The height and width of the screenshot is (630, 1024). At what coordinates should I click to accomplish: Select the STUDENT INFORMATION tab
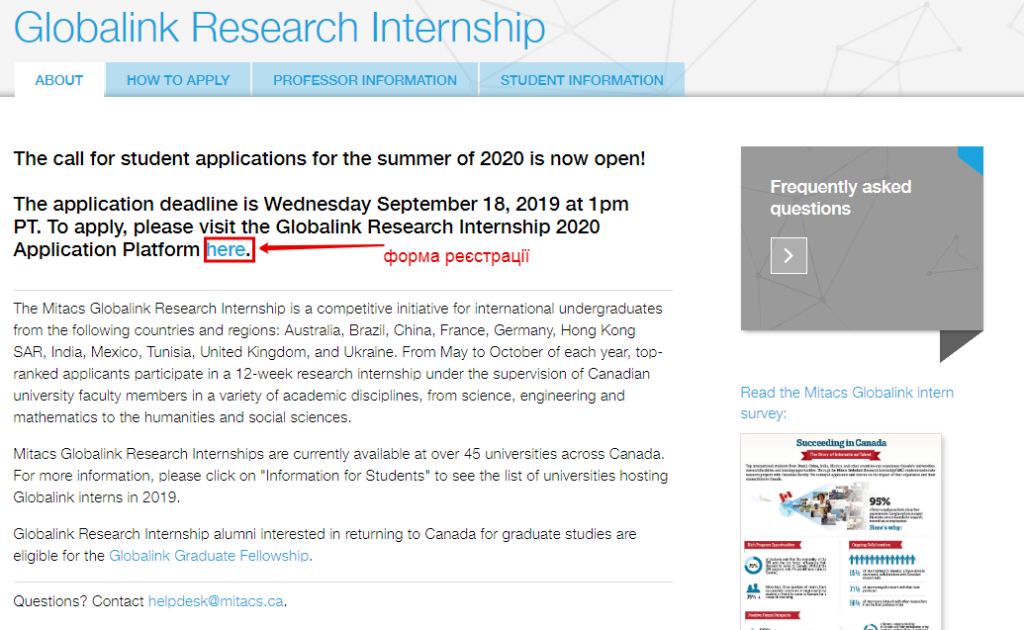pos(581,80)
